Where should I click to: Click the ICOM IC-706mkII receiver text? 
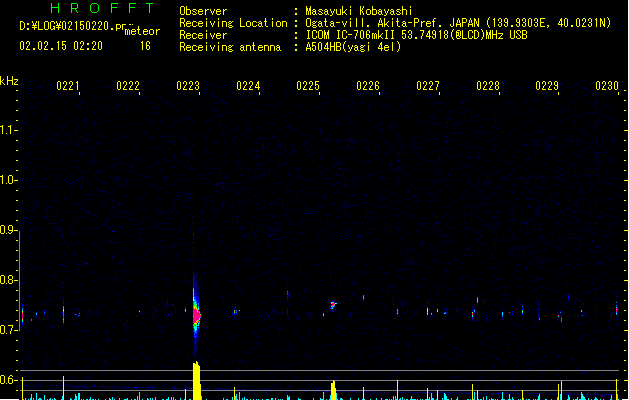click(x=416, y=35)
